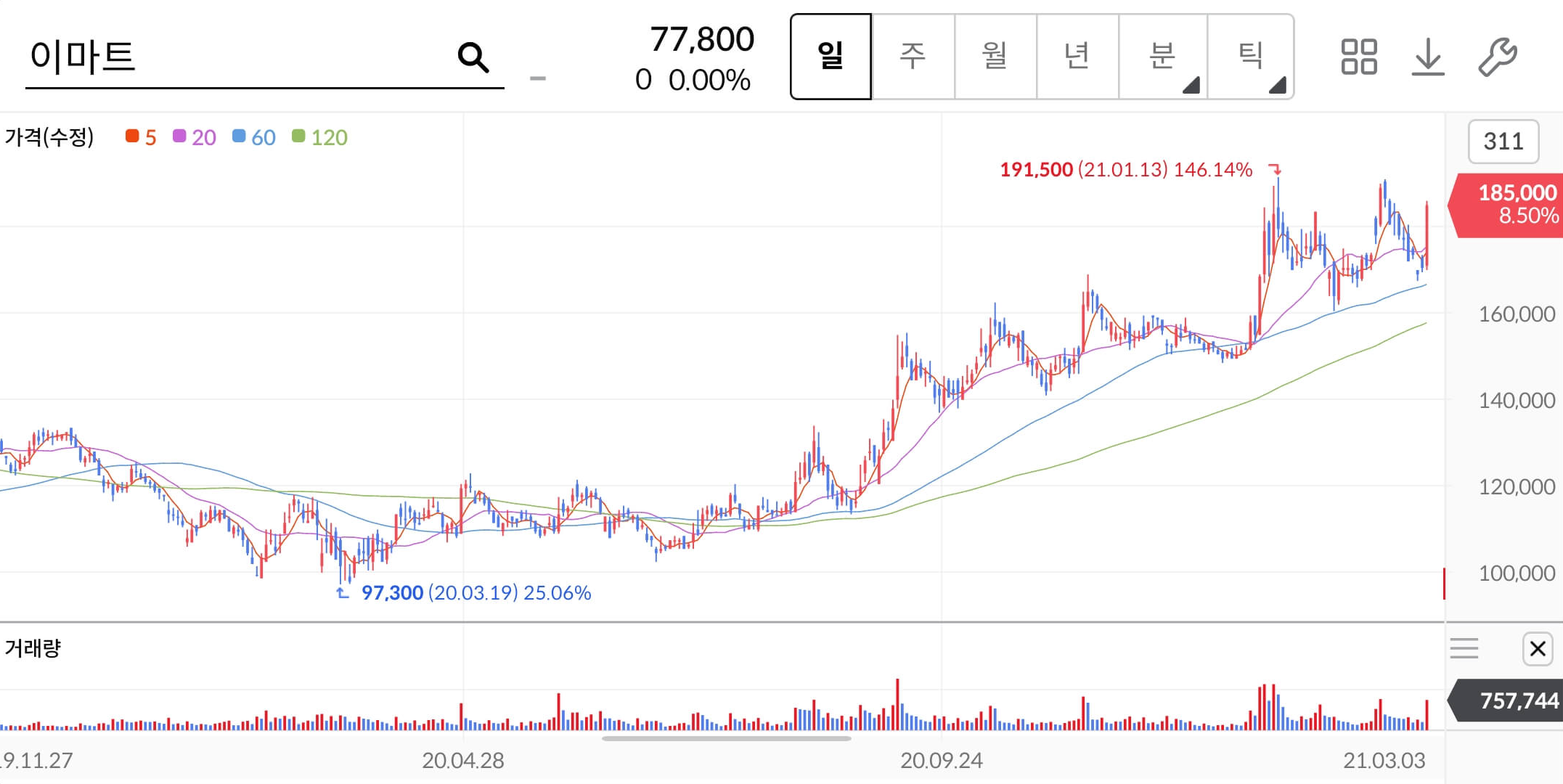Click the stock search magnifier icon
The width and height of the screenshot is (1563, 784).
(473, 57)
